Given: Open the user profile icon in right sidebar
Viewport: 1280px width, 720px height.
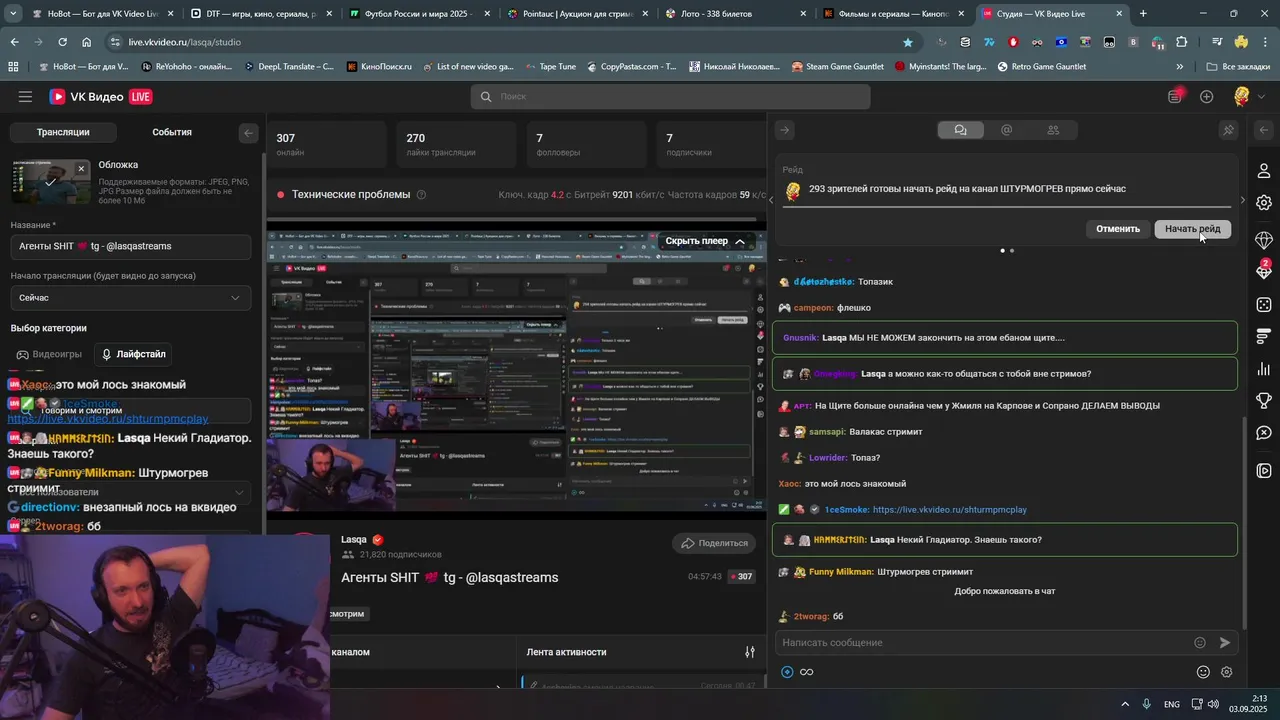Looking at the screenshot, I should pyautogui.click(x=1264, y=171).
